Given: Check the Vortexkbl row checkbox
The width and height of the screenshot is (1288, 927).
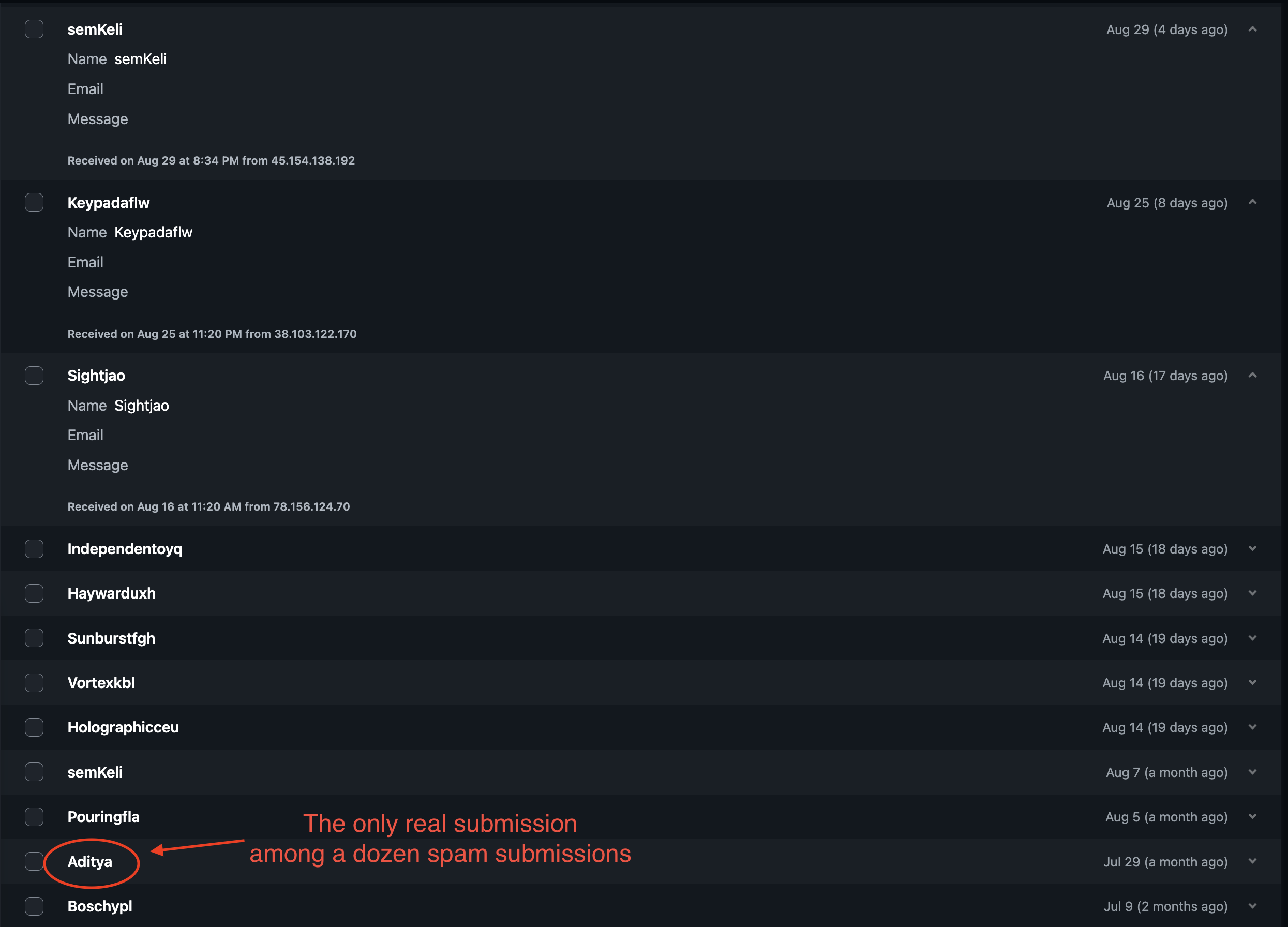Looking at the screenshot, I should click(34, 682).
